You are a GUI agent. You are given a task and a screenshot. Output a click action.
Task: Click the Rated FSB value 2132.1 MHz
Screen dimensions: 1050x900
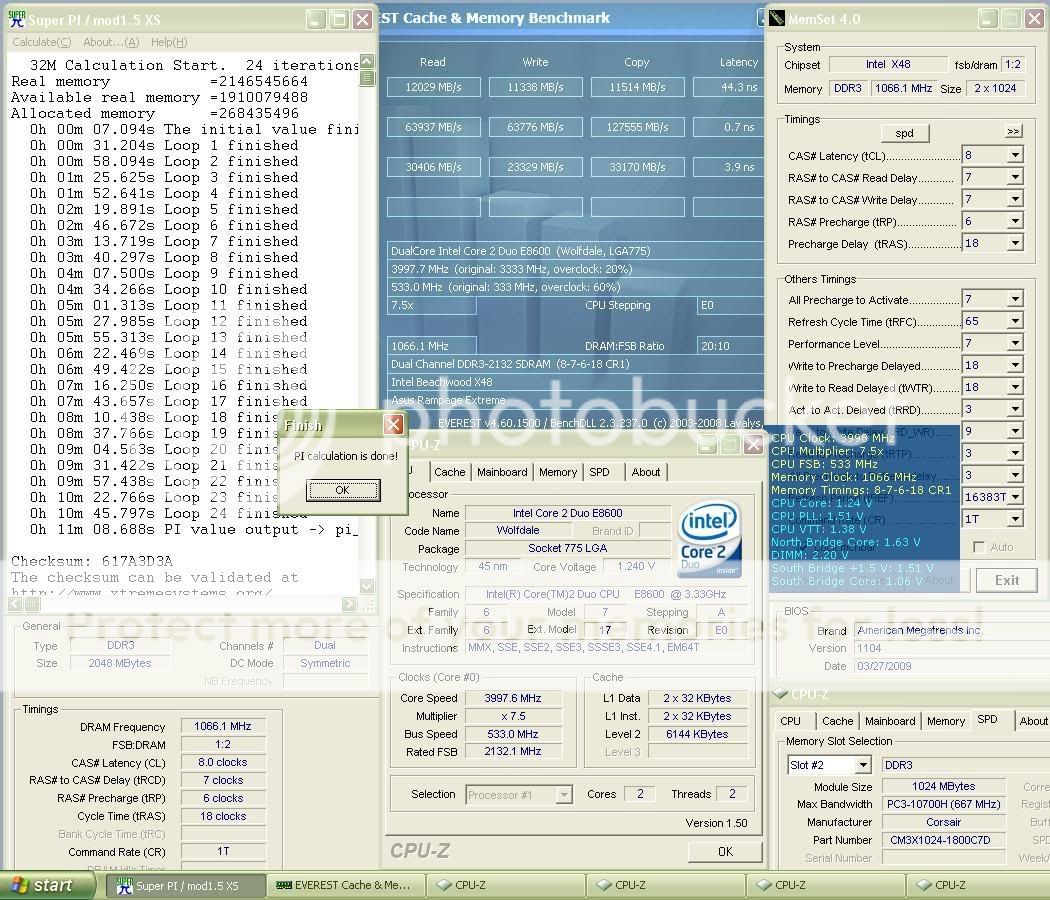coord(512,751)
